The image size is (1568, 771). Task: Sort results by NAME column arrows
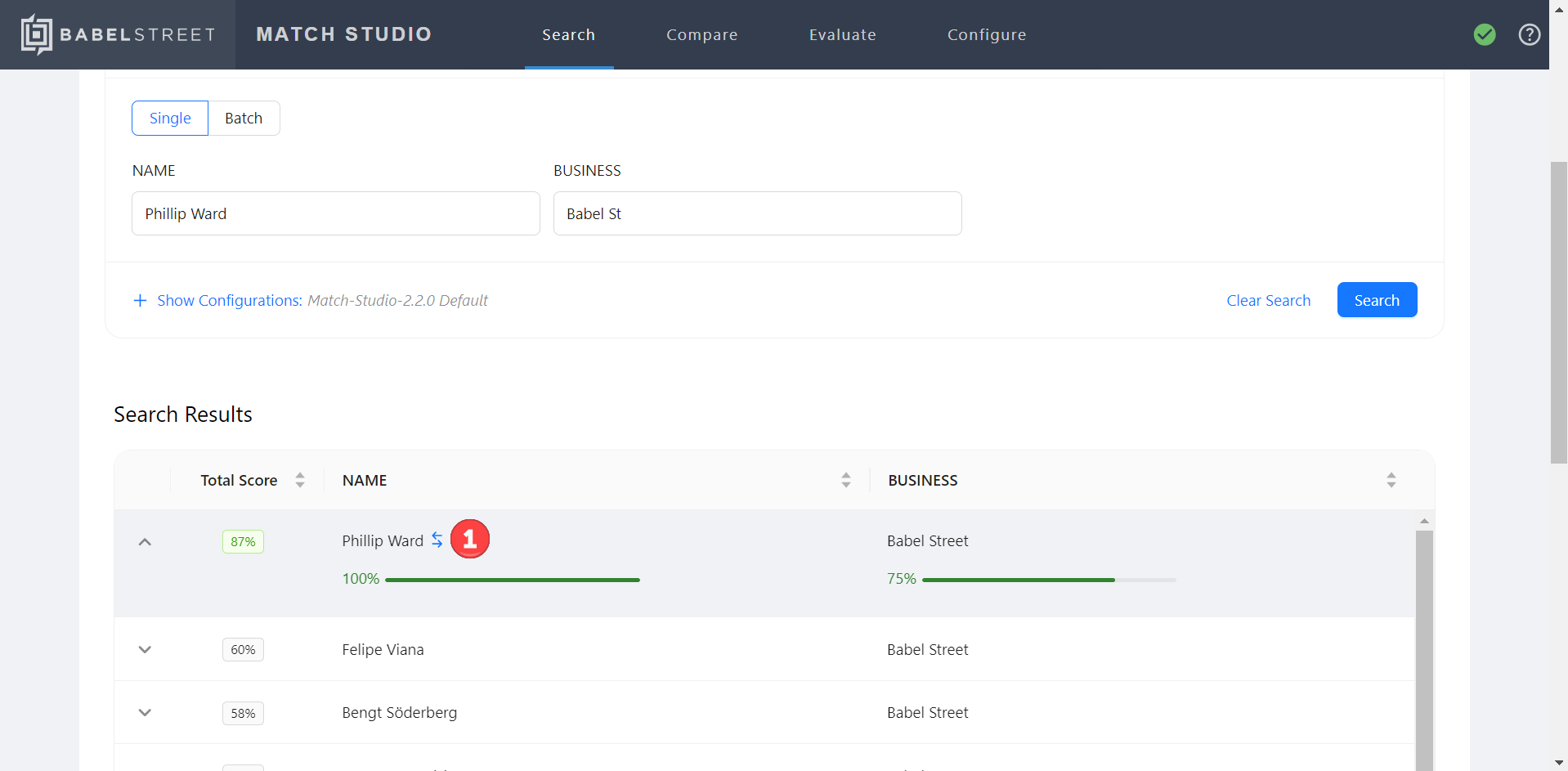tap(846, 480)
